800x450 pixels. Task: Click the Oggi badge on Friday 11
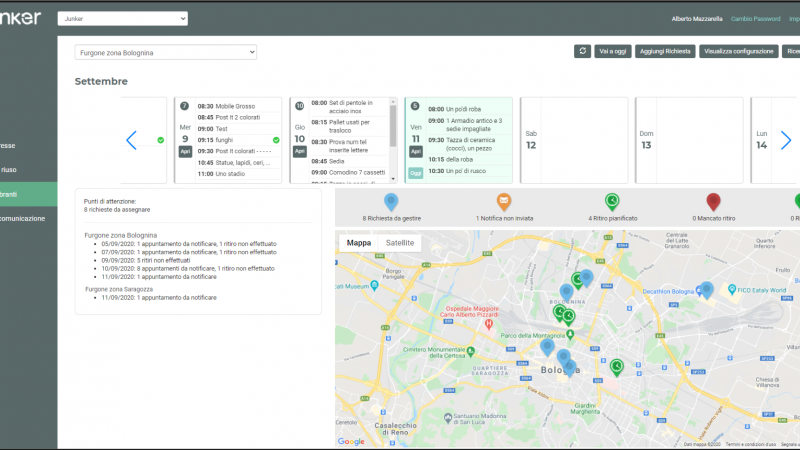click(x=416, y=173)
